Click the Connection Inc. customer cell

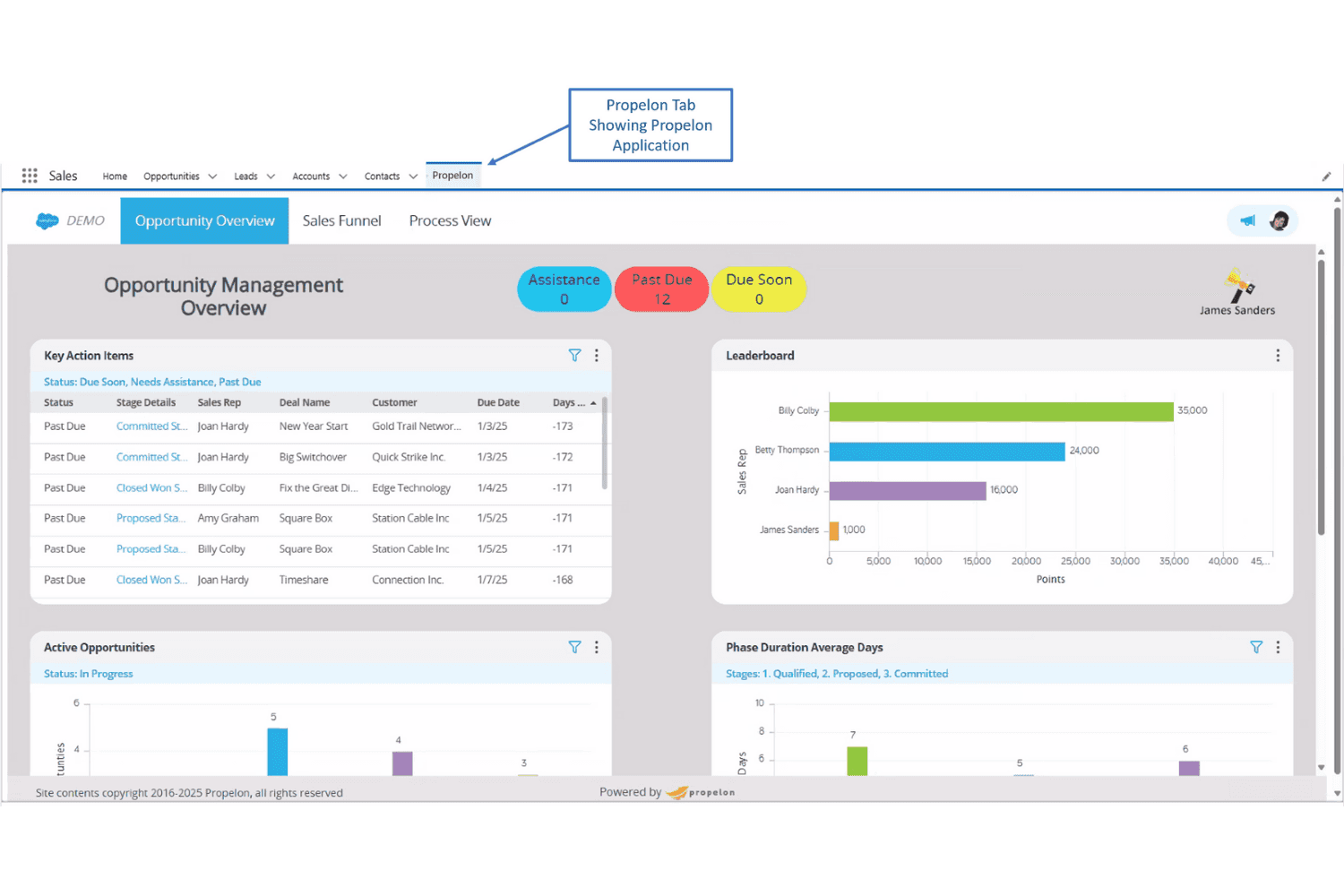coord(408,581)
